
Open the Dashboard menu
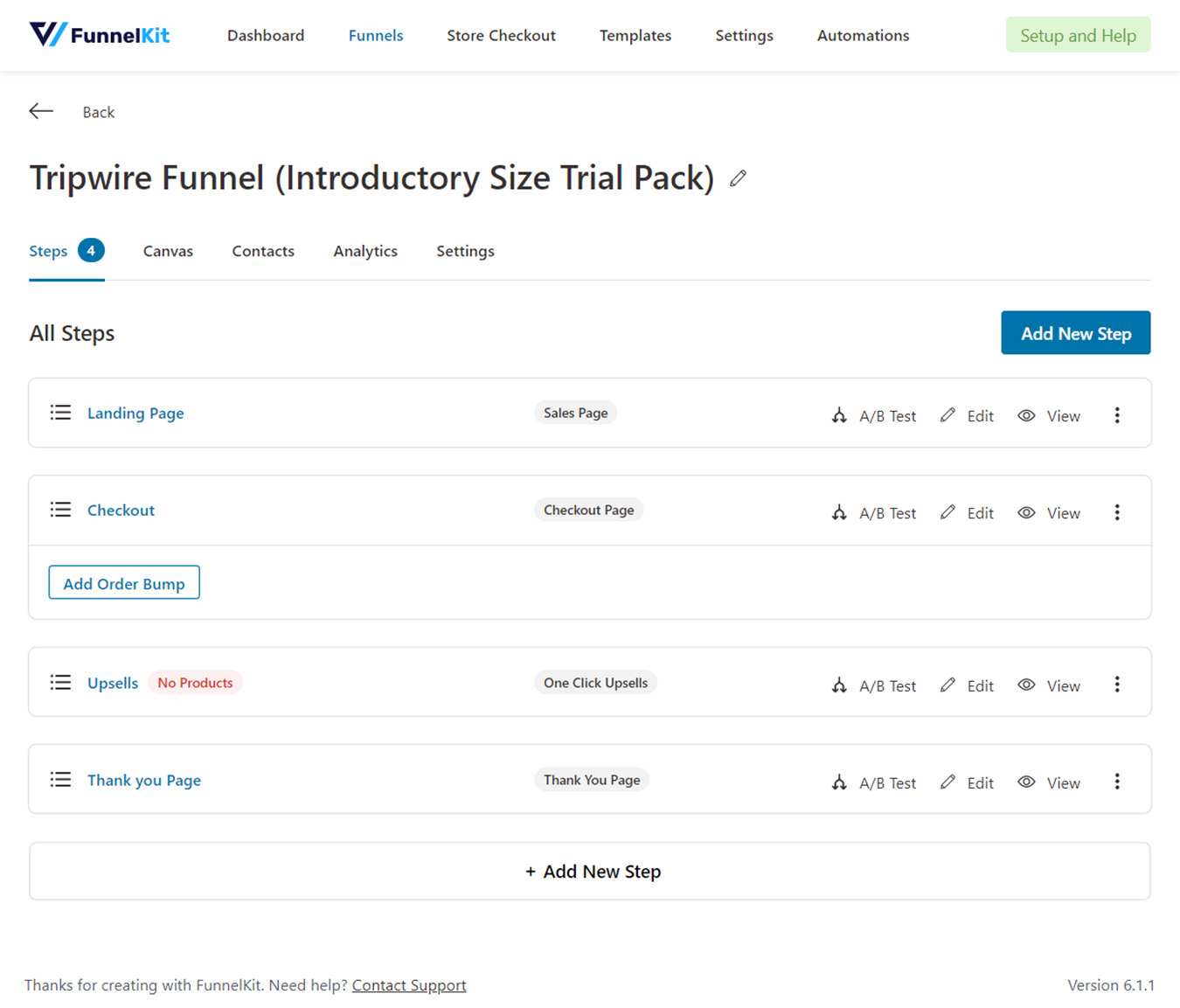[x=266, y=36]
